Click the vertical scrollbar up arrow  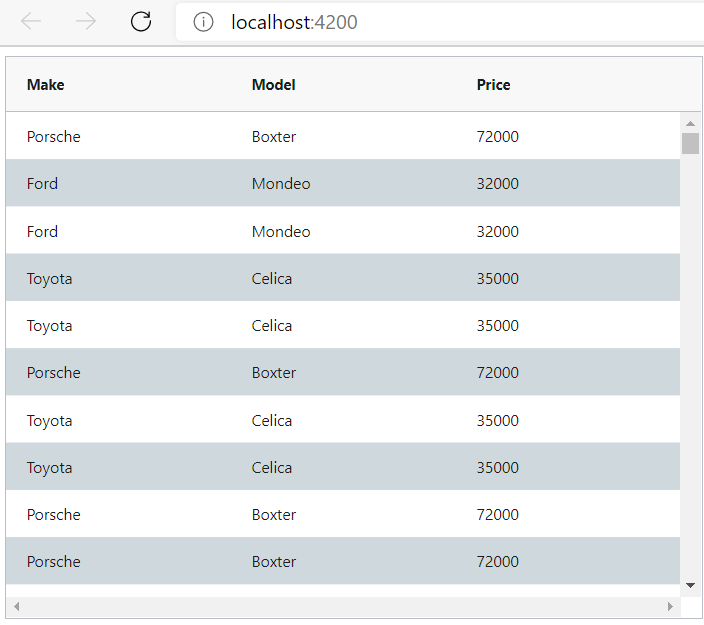coord(691,123)
